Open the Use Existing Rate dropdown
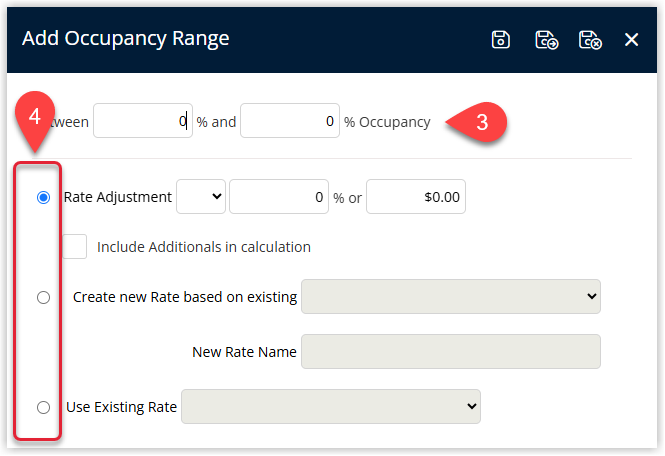The height and width of the screenshot is (456, 665). coord(331,406)
